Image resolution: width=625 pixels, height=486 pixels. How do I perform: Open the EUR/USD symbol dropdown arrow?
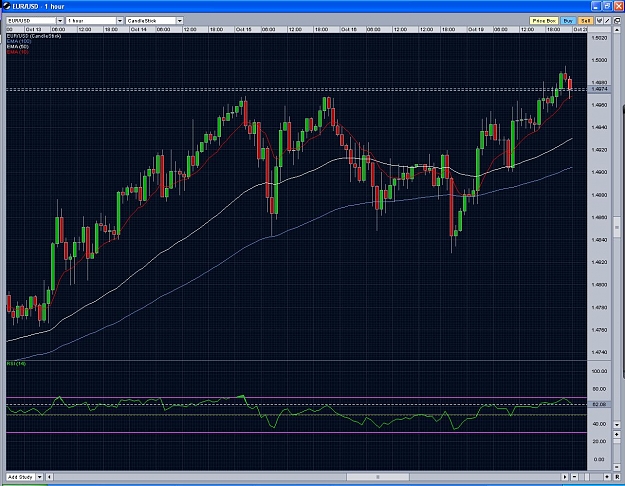click(x=60, y=21)
